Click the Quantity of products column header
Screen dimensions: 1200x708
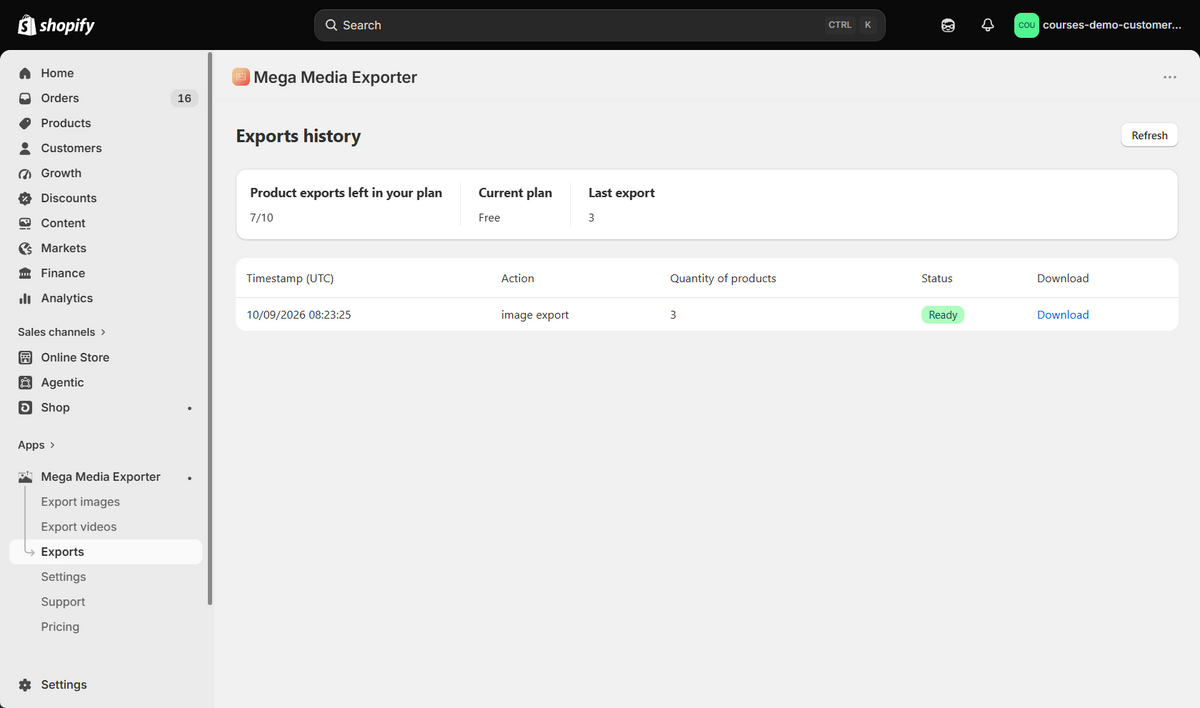click(x=723, y=278)
